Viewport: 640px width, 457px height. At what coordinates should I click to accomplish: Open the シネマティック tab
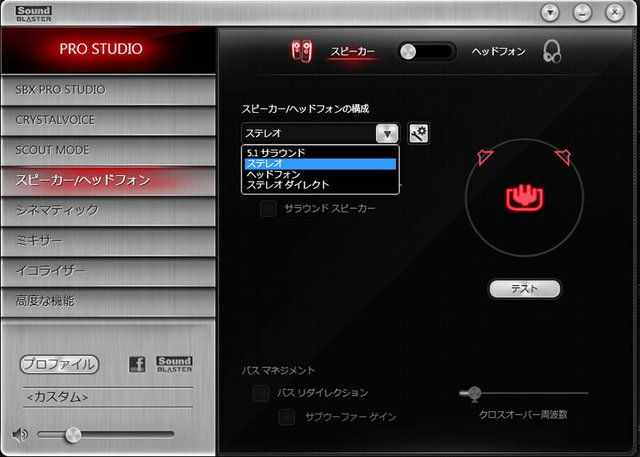[108, 211]
